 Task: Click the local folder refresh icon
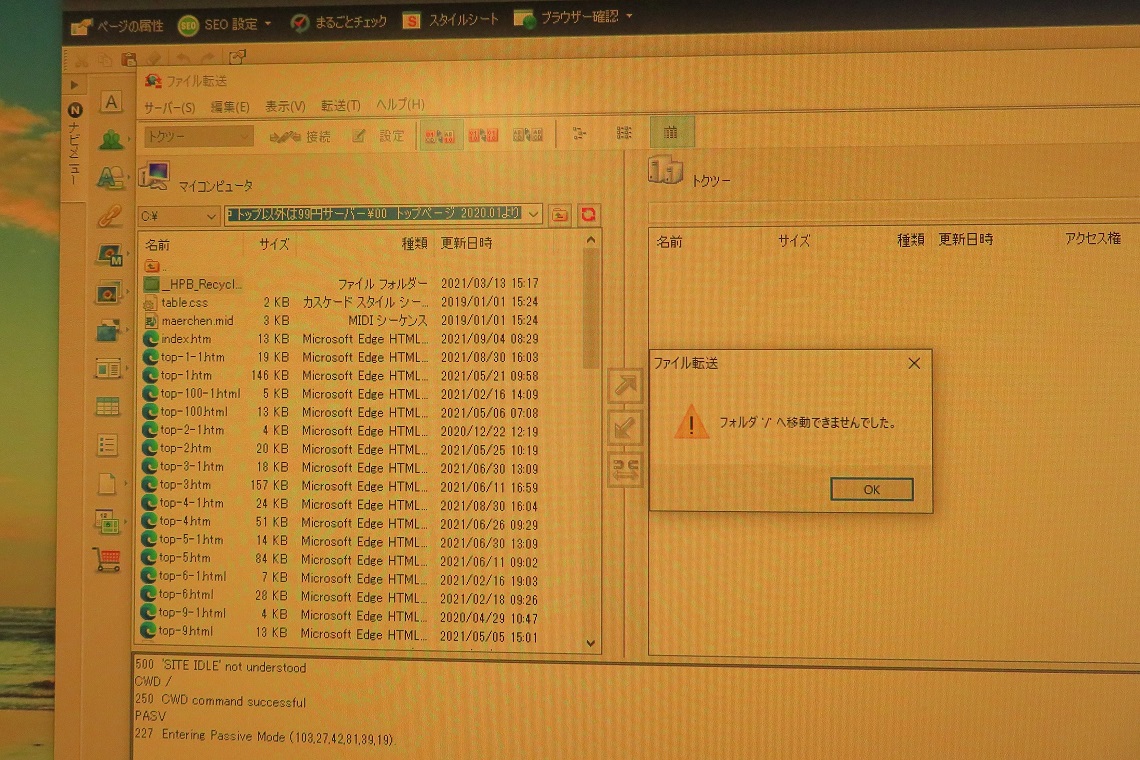pos(589,214)
